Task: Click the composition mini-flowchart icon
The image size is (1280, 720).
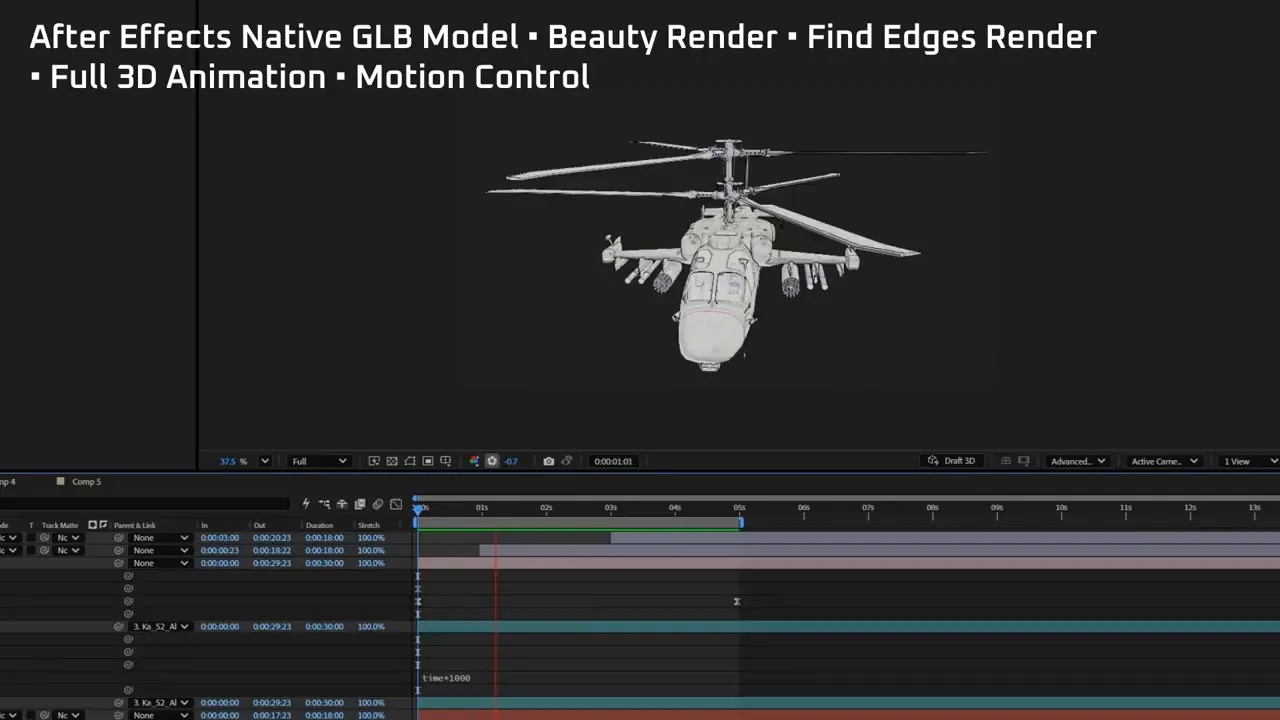Action: tap(324, 504)
